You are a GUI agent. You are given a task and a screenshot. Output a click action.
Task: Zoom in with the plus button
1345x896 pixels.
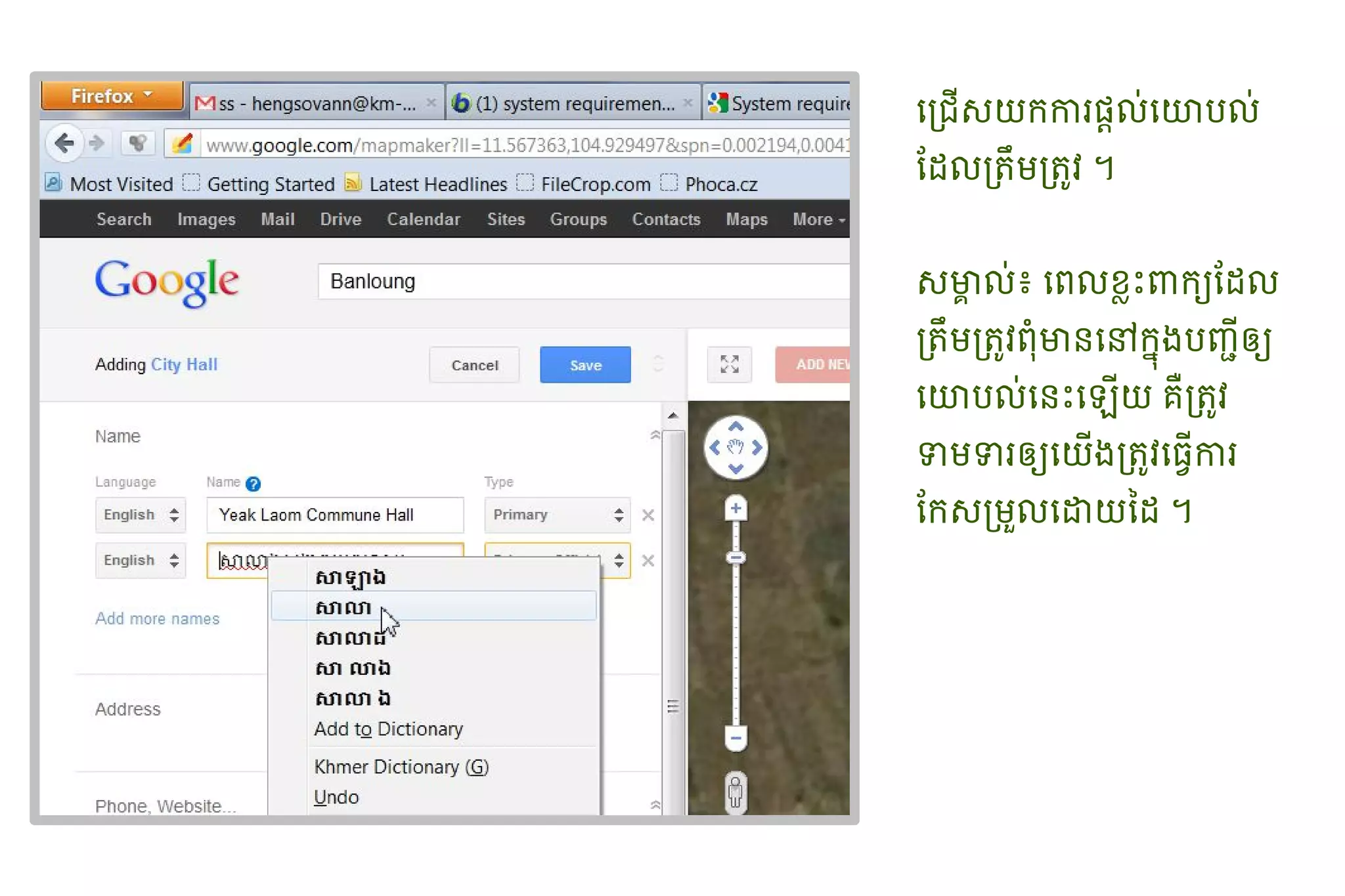[x=736, y=508]
